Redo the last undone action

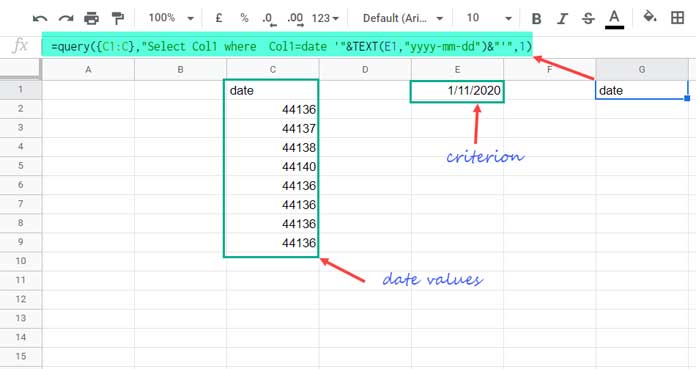point(66,19)
